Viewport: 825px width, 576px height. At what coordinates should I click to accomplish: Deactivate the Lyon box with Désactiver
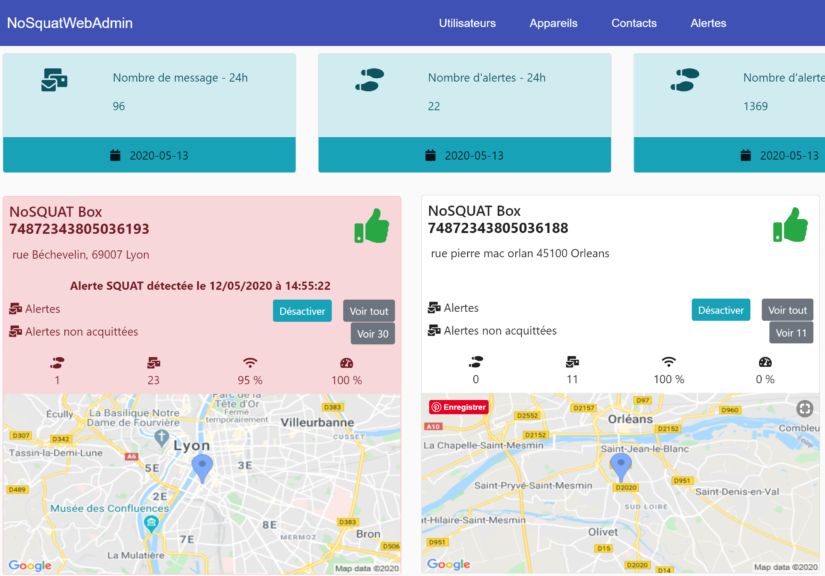click(302, 311)
